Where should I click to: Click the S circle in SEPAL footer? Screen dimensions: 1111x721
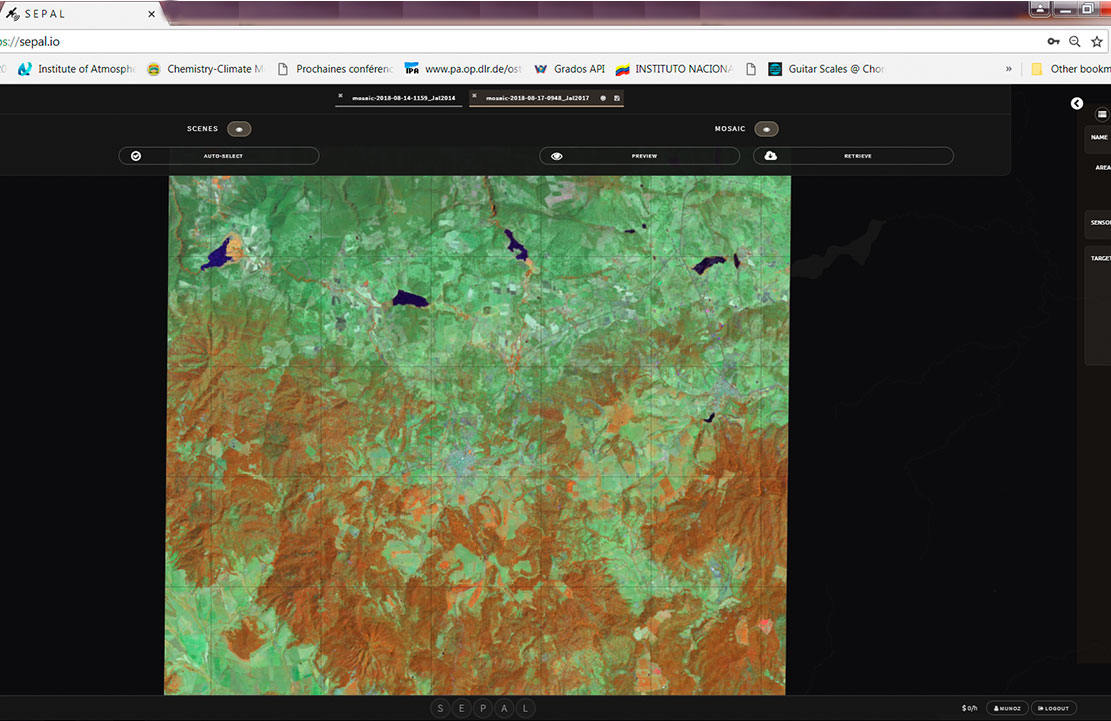tap(440, 708)
